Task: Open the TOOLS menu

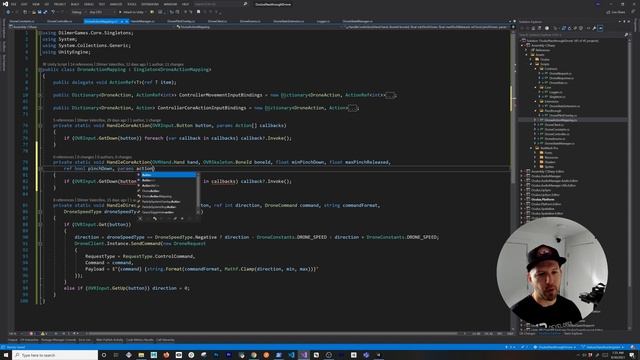Action: (132, 4)
